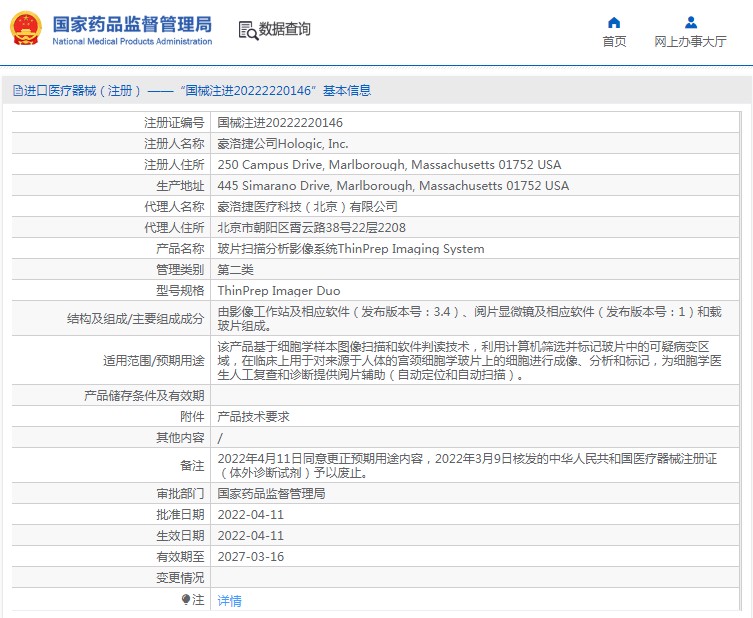
Task: Click the 适用范围/预期用途 label
Action: (154, 360)
